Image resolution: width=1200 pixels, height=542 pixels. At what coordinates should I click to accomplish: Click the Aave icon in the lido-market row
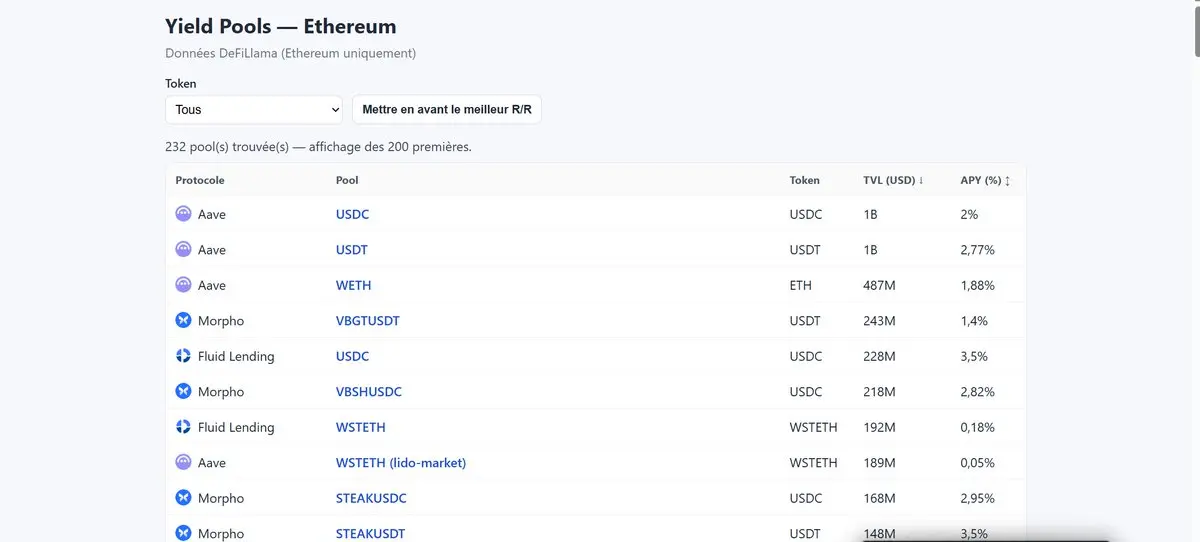point(183,463)
